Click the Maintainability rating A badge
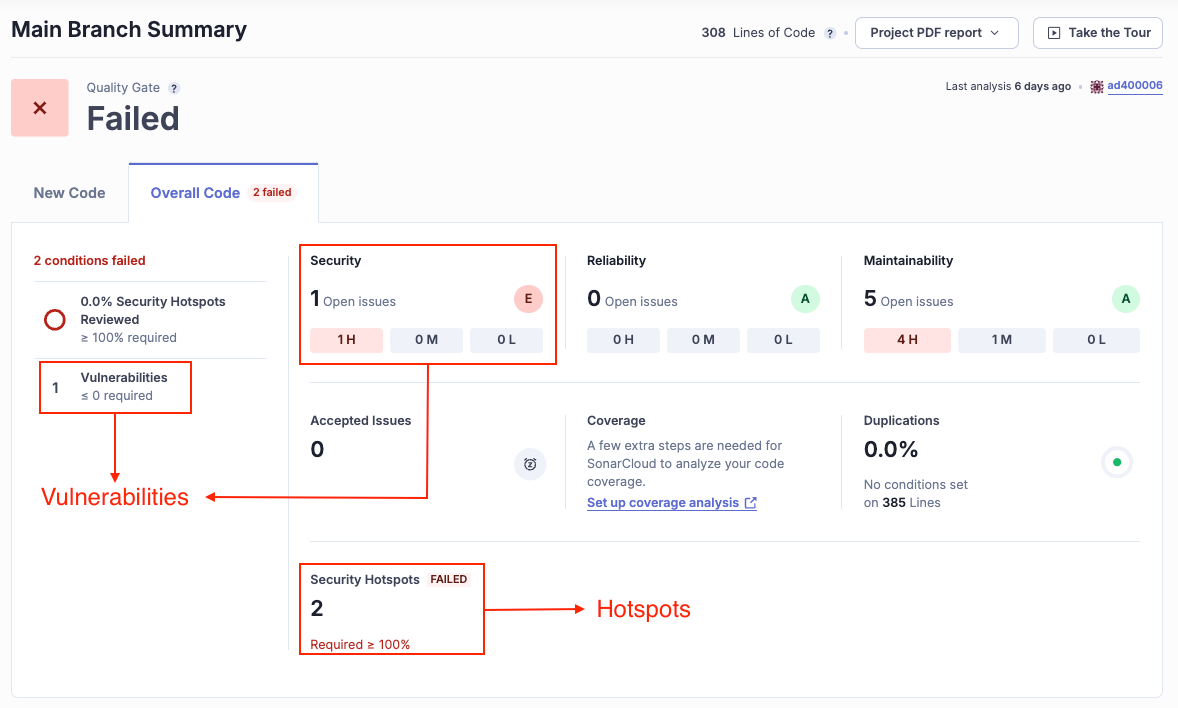1178x708 pixels. (x=1125, y=299)
